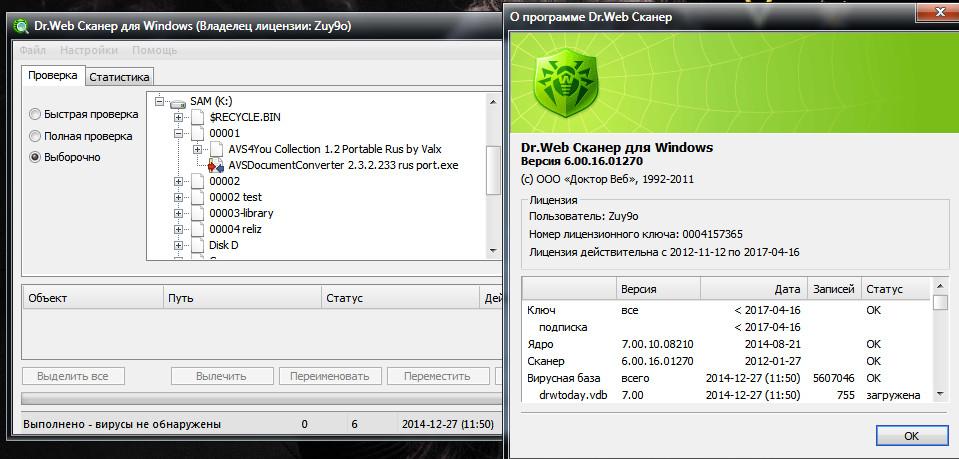The height and width of the screenshot is (459, 959).
Task: Click the Disk D folder icon
Action: point(197,245)
